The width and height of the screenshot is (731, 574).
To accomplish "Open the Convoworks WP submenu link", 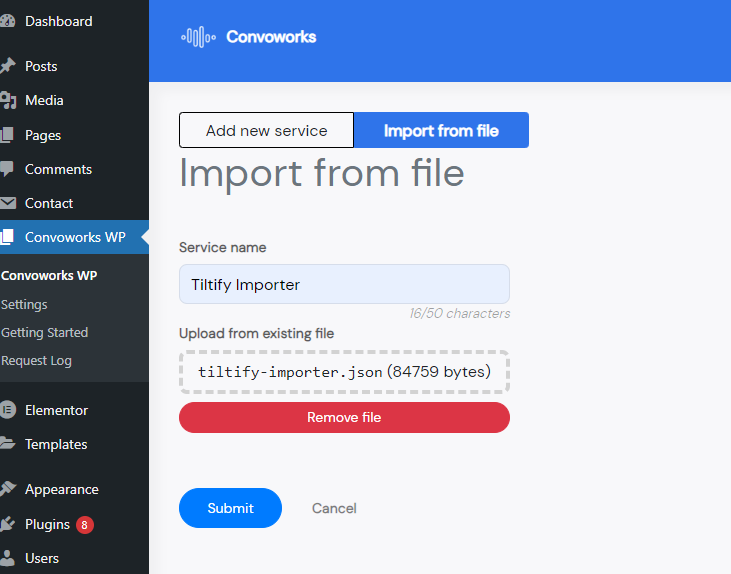I will pyautogui.click(x=49, y=276).
